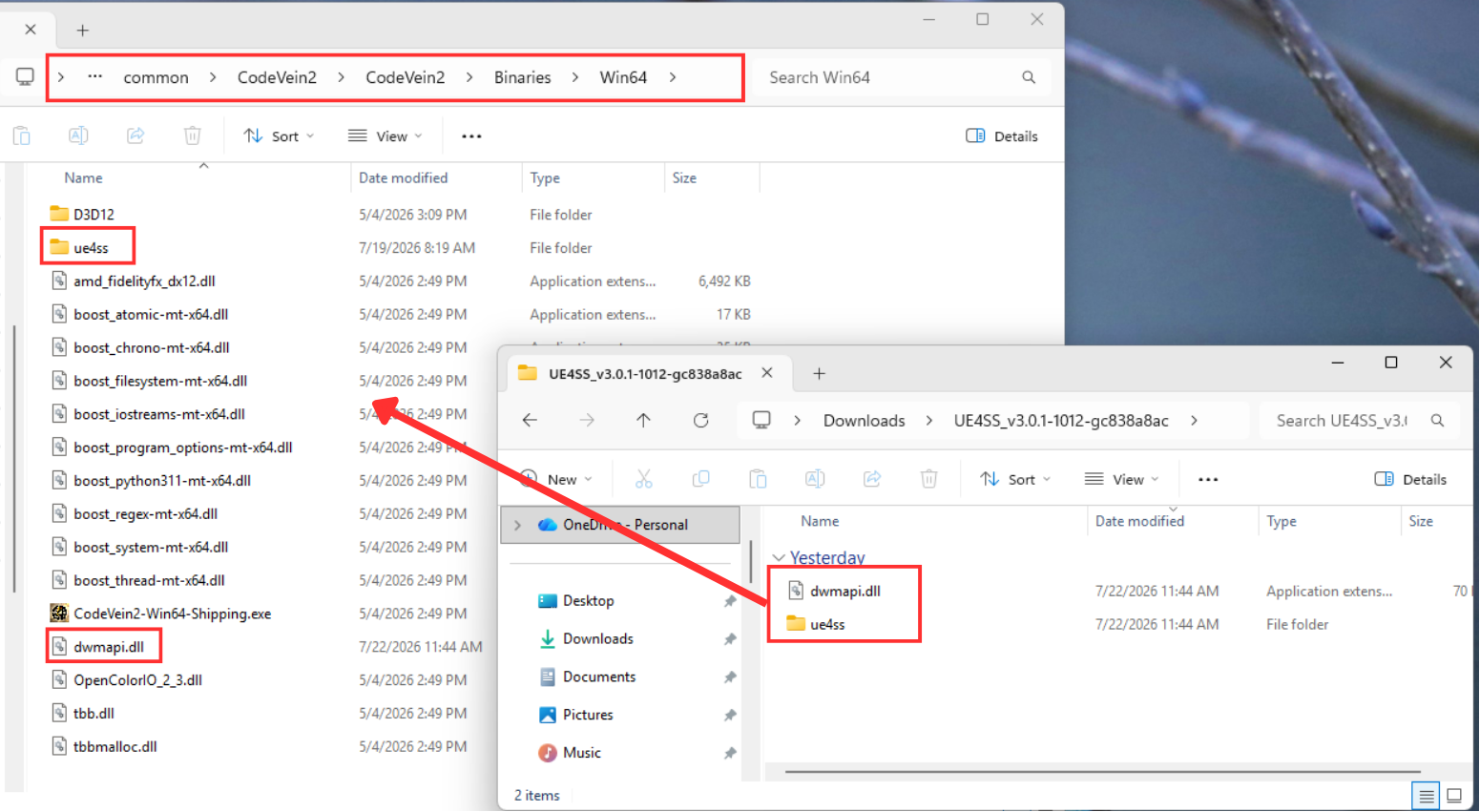The width and height of the screenshot is (1480, 812).
Task: Sort by Size column in Win64 window
Action: click(x=684, y=177)
